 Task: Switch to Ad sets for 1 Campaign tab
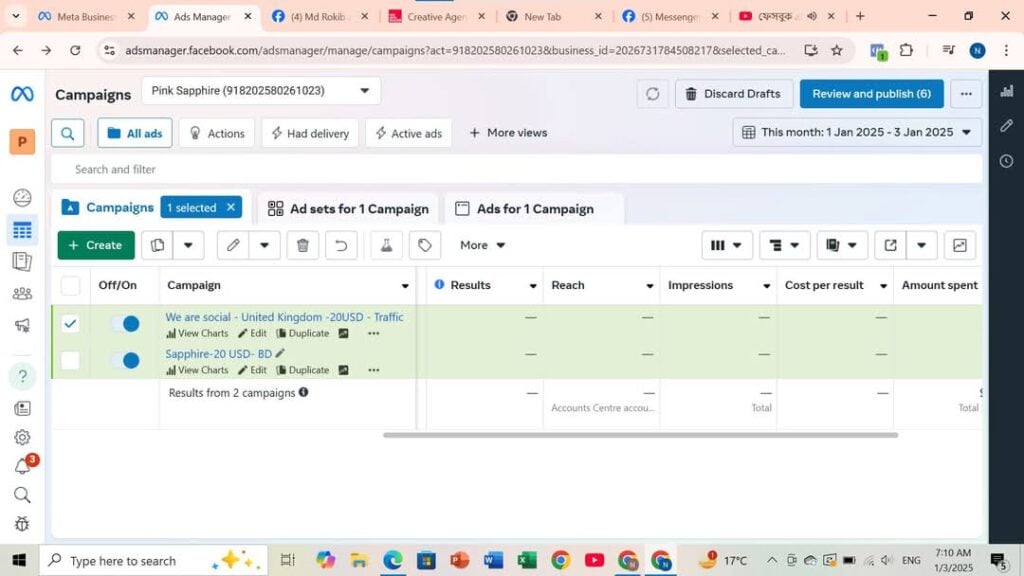[349, 209]
